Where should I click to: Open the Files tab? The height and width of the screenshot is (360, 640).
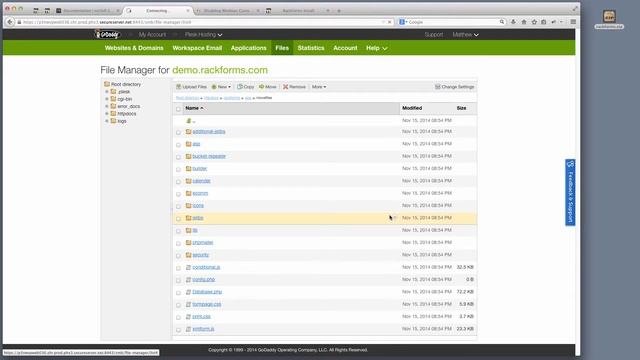(x=282, y=48)
